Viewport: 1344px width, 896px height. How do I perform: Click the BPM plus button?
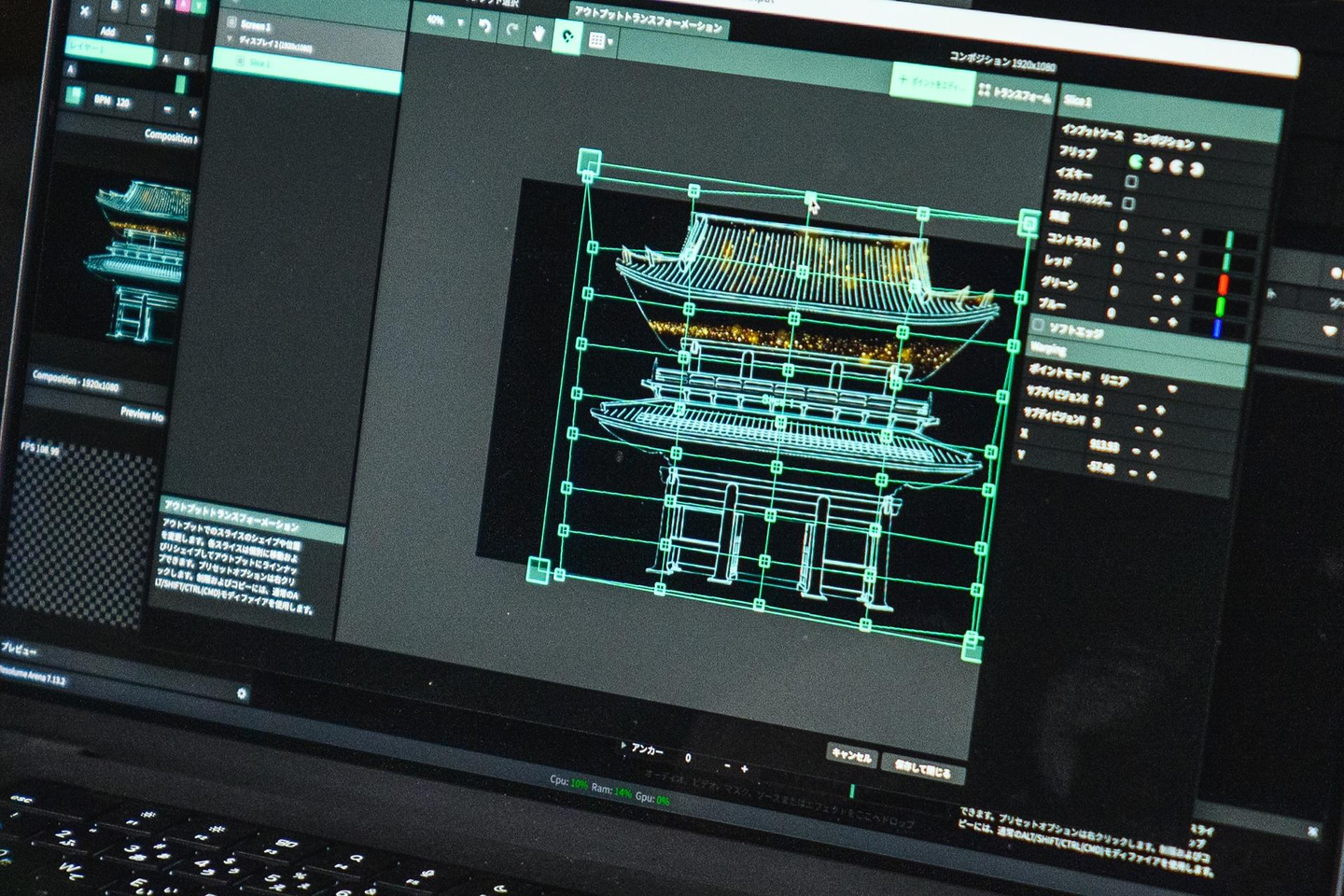pos(192,113)
